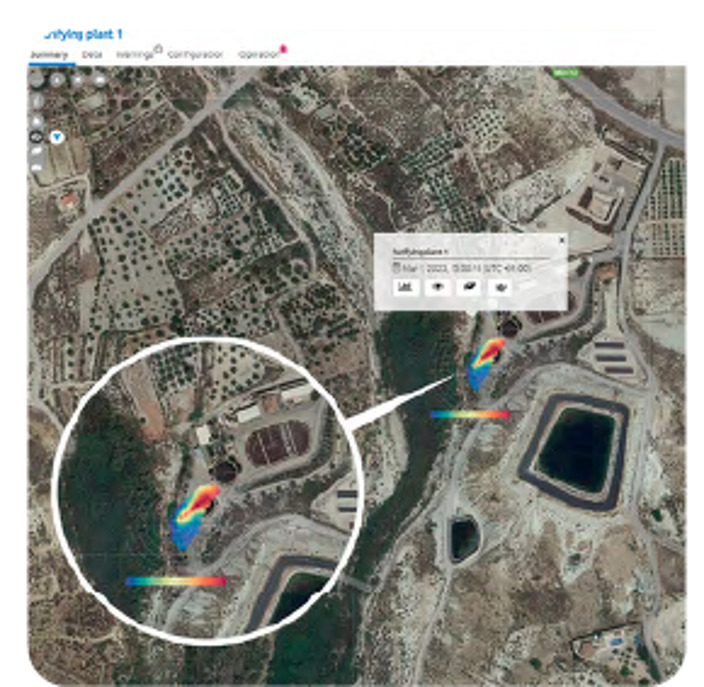The width and height of the screenshot is (704, 687).
Task: Click the second round map toolbar button
Action: pos(57,80)
